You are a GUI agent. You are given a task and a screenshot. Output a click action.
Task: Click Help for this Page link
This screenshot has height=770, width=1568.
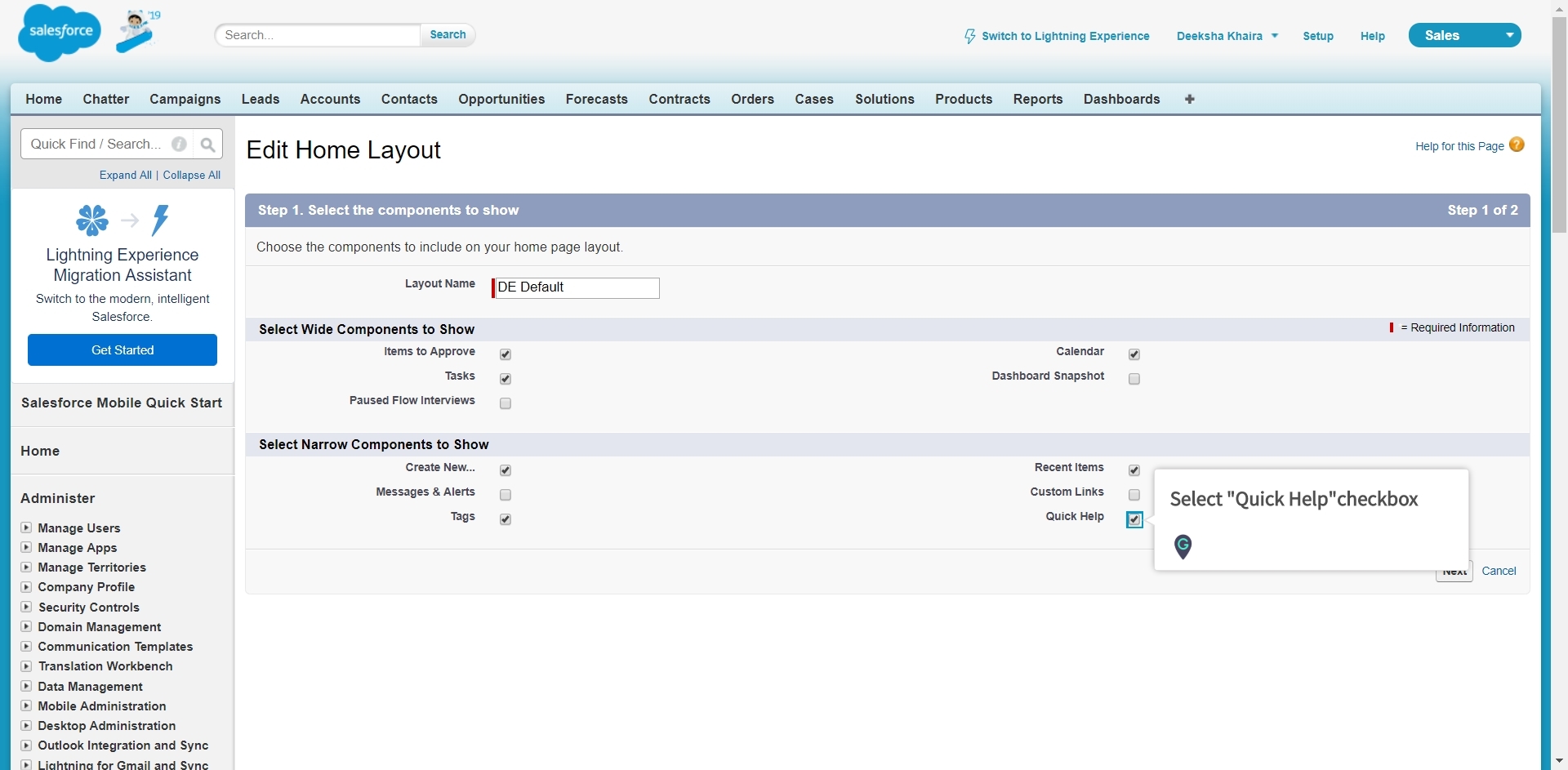coord(1459,146)
